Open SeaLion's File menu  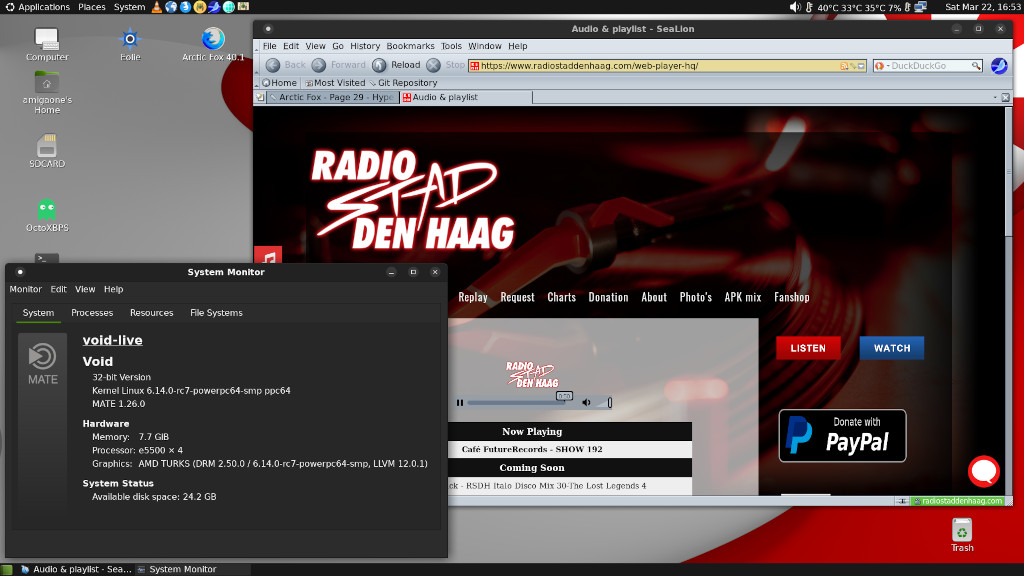point(270,46)
